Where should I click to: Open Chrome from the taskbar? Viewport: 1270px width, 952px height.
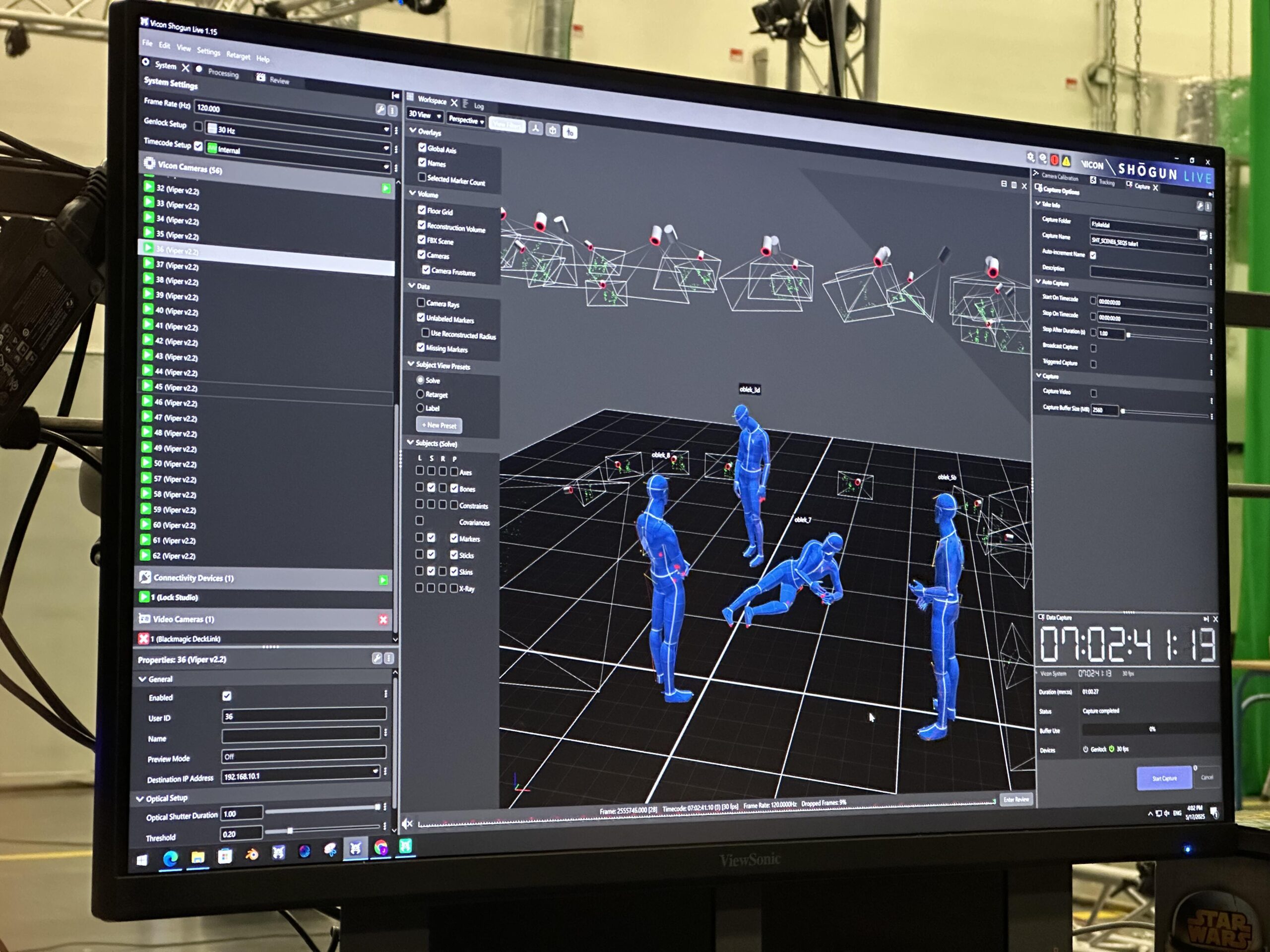click(x=380, y=847)
